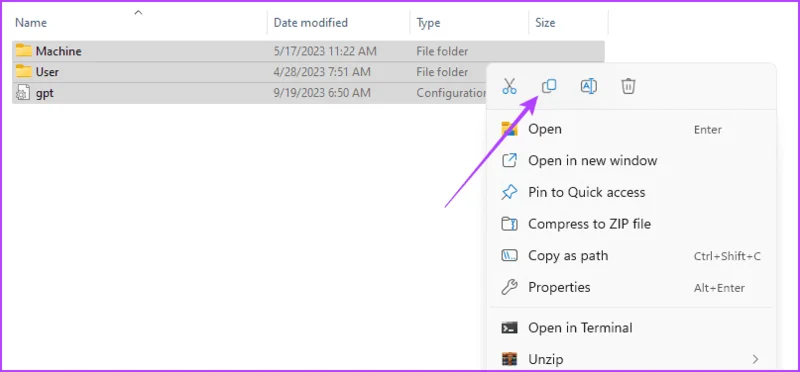Click the sort arrow above Name column
Image resolution: width=800 pixels, height=372 pixels.
[x=138, y=12]
